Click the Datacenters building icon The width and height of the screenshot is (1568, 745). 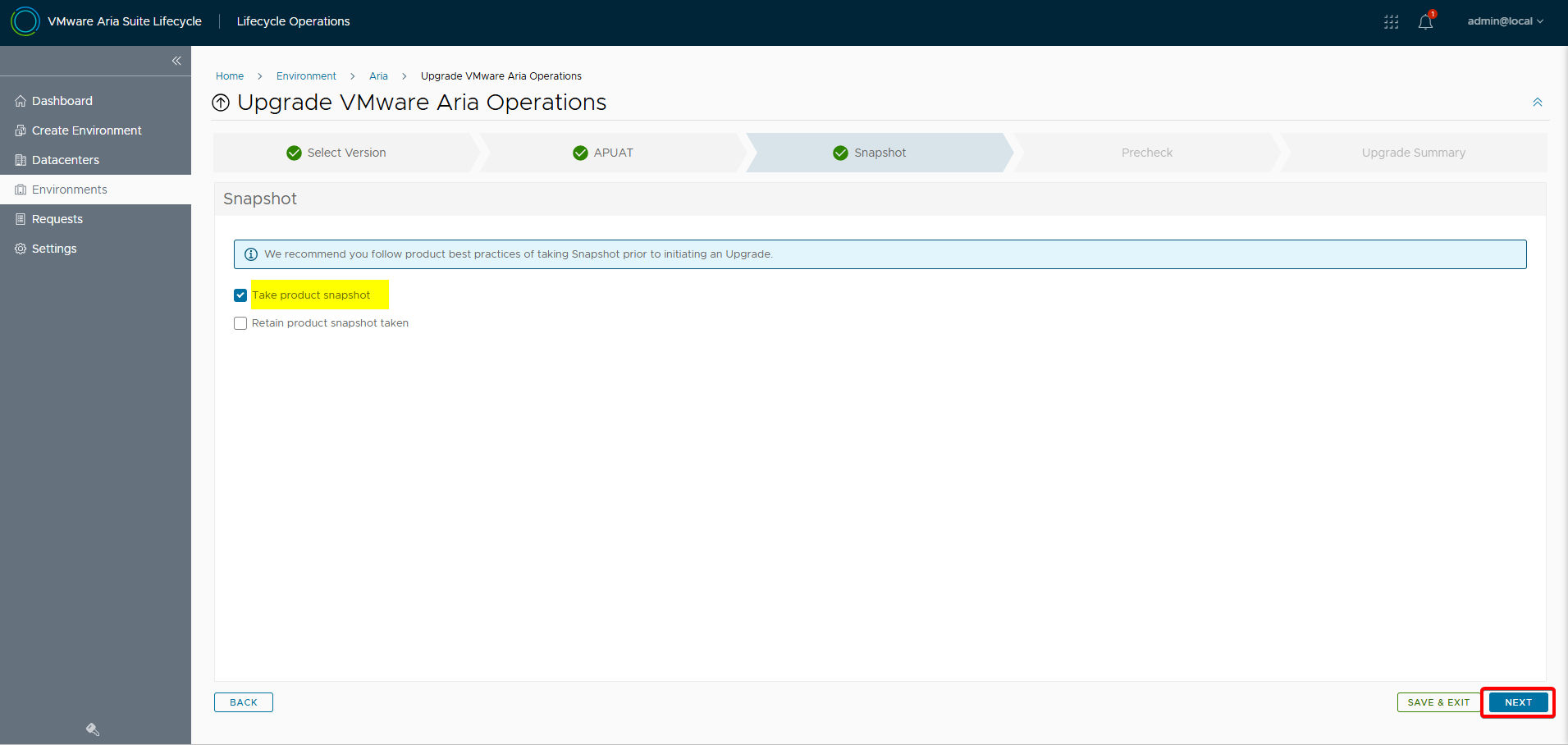pos(21,160)
